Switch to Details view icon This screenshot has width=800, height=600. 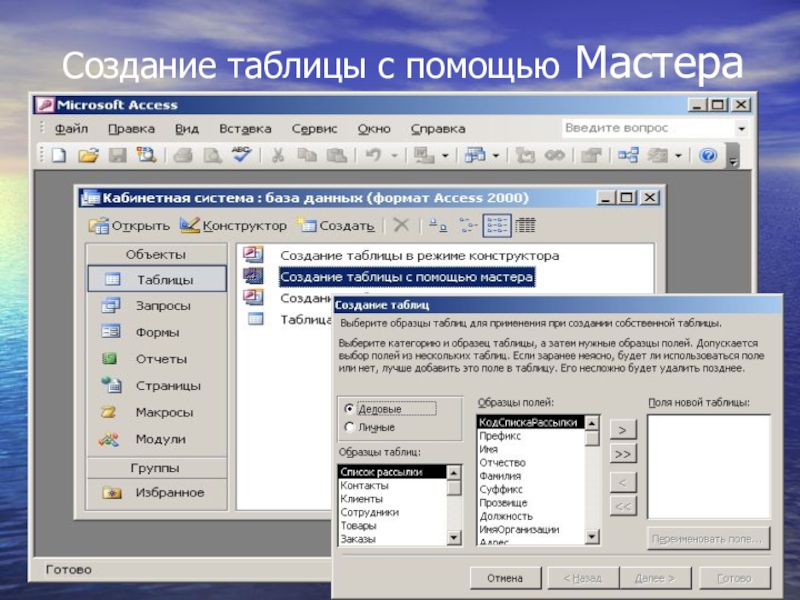[x=525, y=225]
